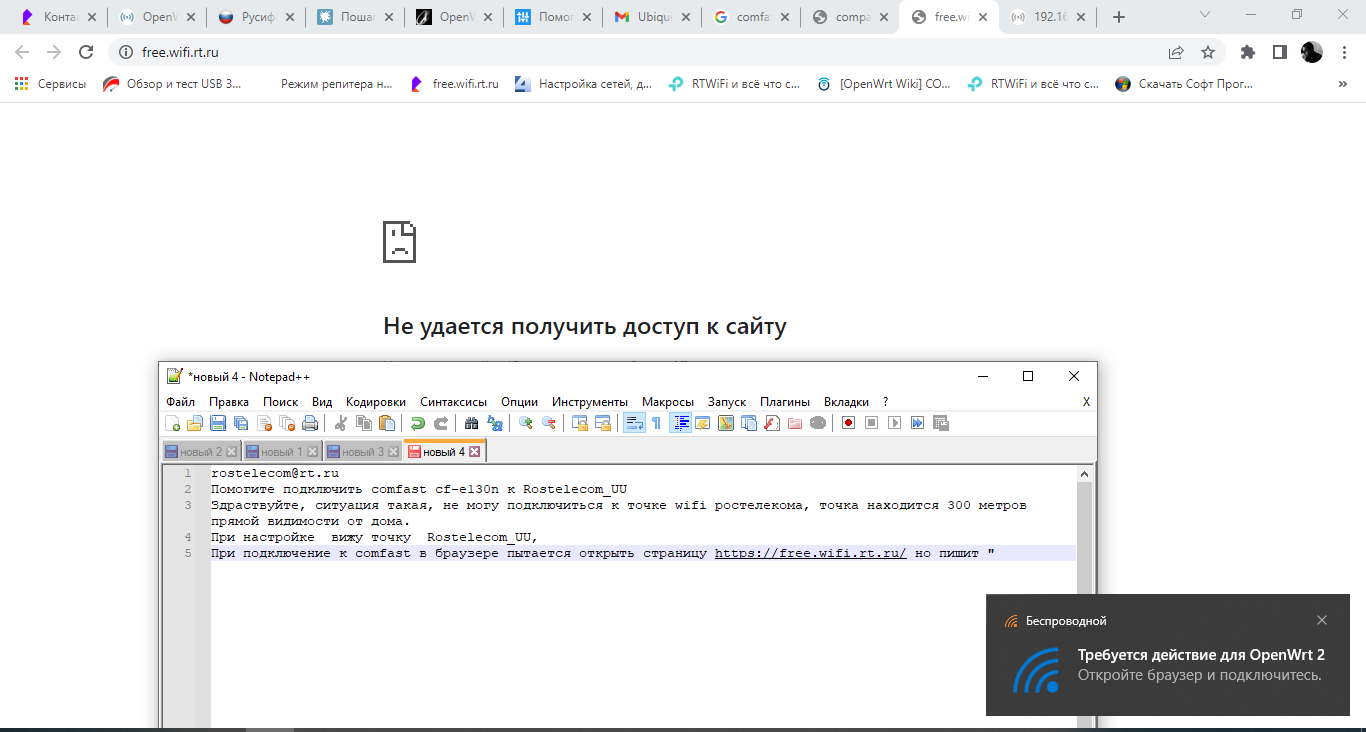The height and width of the screenshot is (732, 1366).
Task: Open Find with the binoculars icon
Action: 471,423
